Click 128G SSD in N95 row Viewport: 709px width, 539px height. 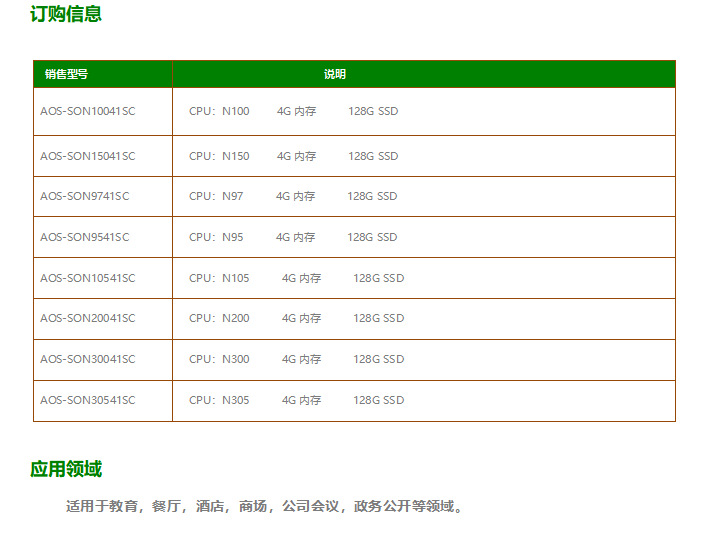point(372,237)
